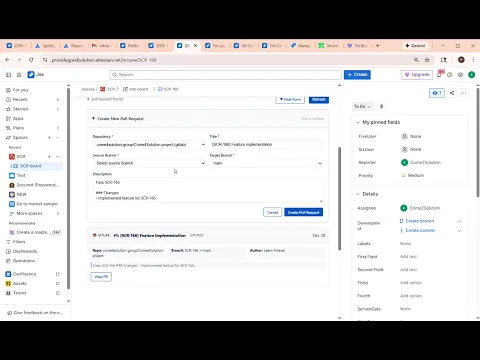
Task: Open Dashboards in sidebar
Action: [25, 251]
